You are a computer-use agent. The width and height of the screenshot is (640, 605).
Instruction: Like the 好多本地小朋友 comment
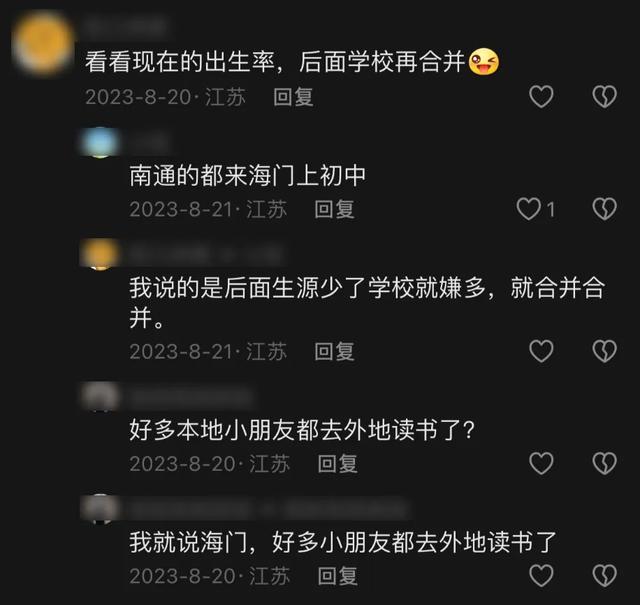click(541, 463)
